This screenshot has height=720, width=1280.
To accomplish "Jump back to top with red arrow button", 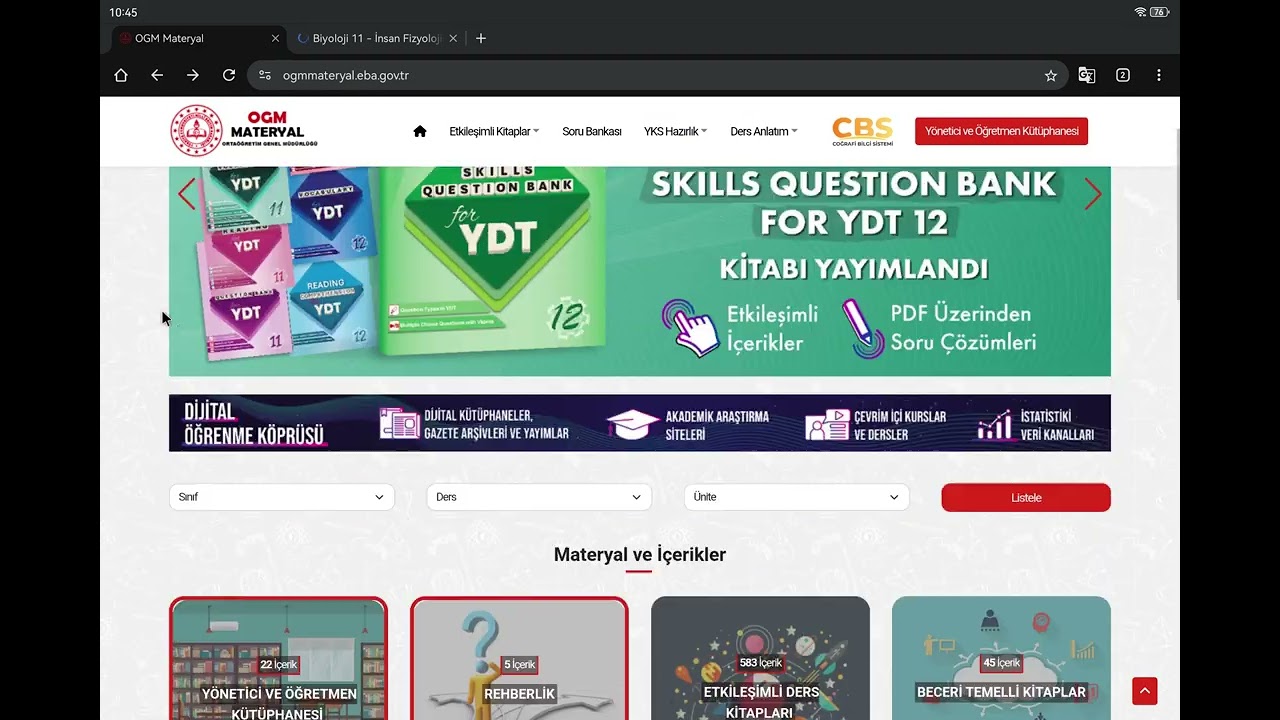I will (x=1145, y=691).
